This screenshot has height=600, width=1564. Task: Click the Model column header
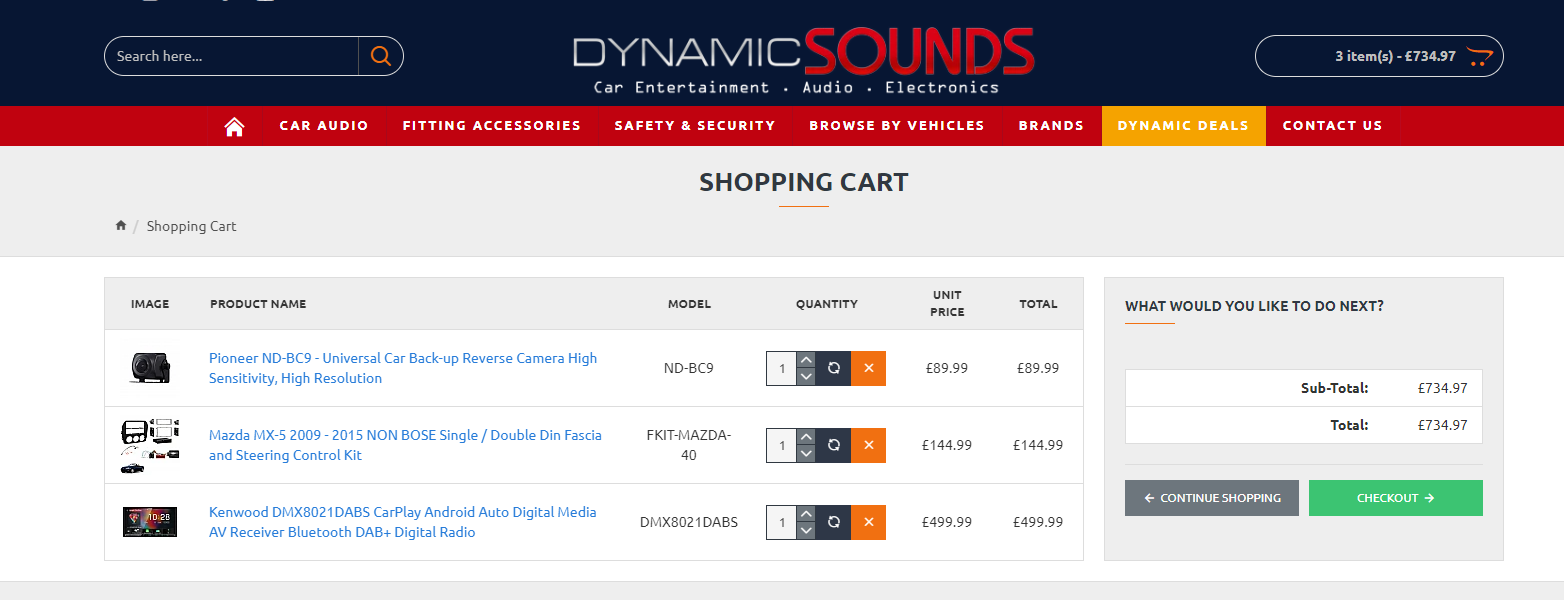[x=689, y=304]
